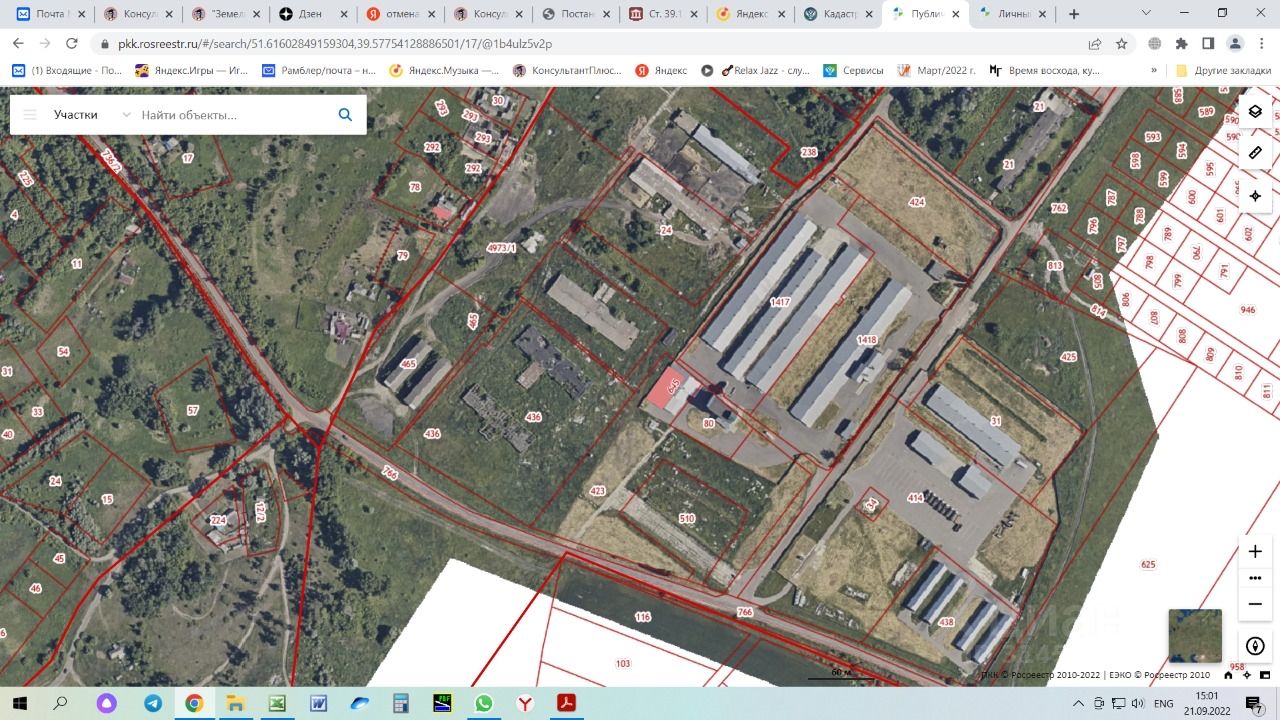Screen dimensions: 1280x720
Task: Bookmark this page with star icon
Action: 1122,44
